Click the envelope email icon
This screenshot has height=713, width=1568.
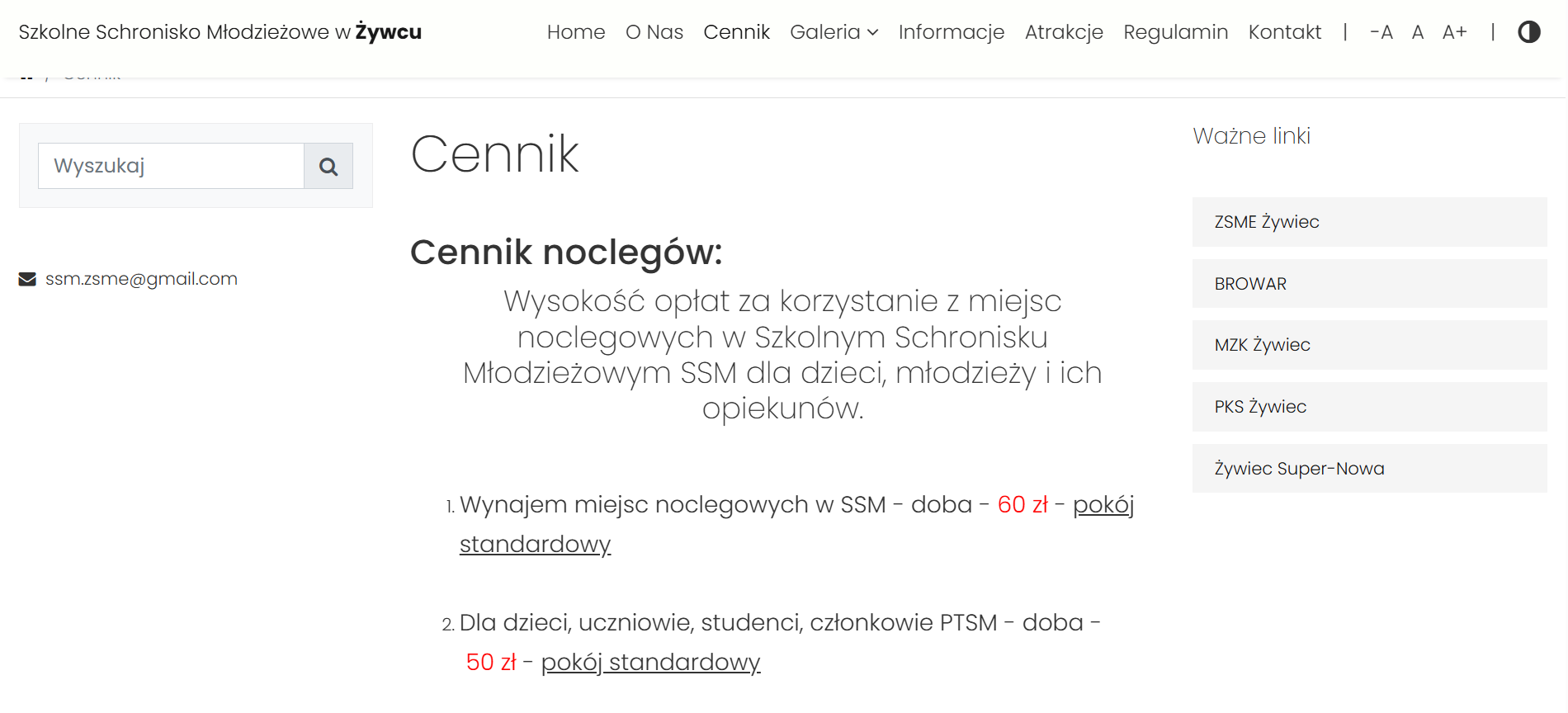pos(27,280)
